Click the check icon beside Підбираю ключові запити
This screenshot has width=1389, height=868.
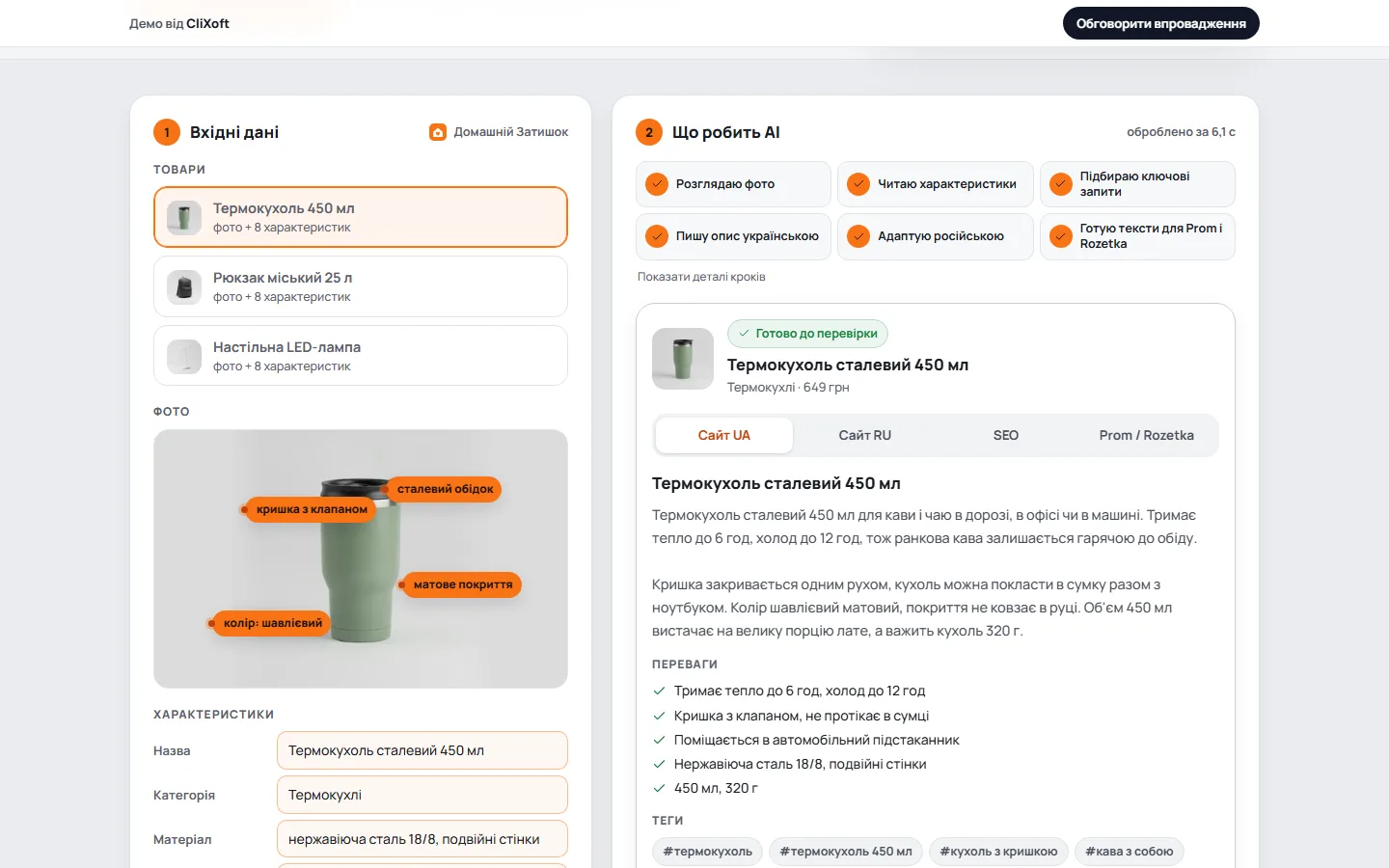tap(1061, 184)
